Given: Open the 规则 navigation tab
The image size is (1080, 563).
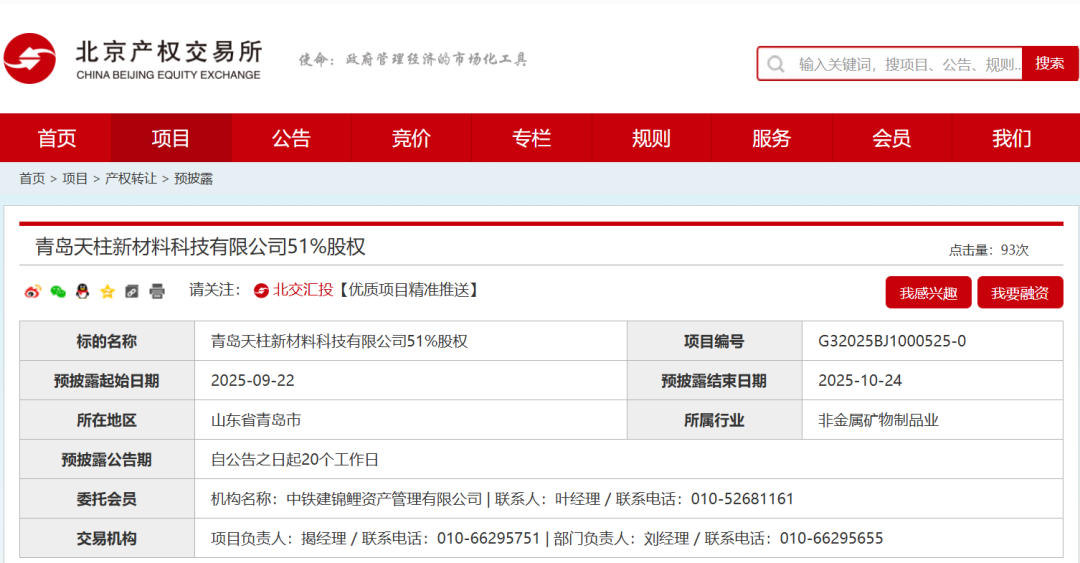Looking at the screenshot, I should click(651, 138).
